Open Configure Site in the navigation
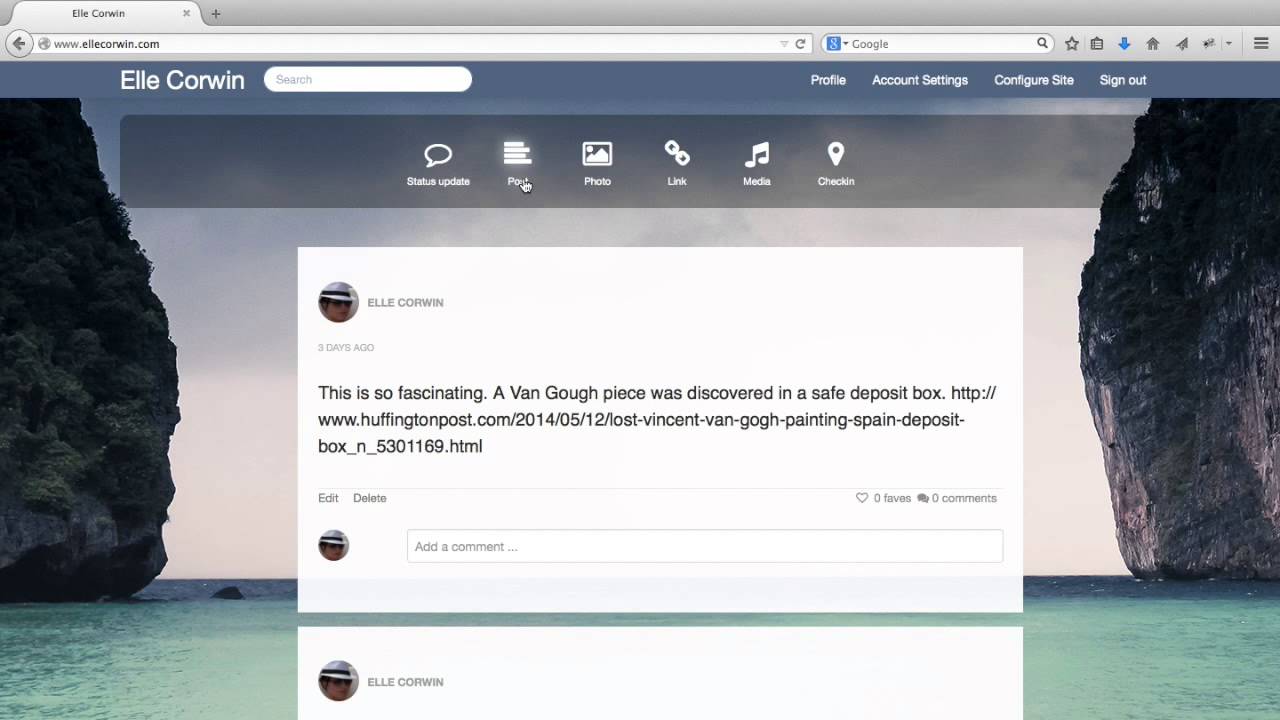This screenshot has width=1280, height=720. pos(1033,80)
